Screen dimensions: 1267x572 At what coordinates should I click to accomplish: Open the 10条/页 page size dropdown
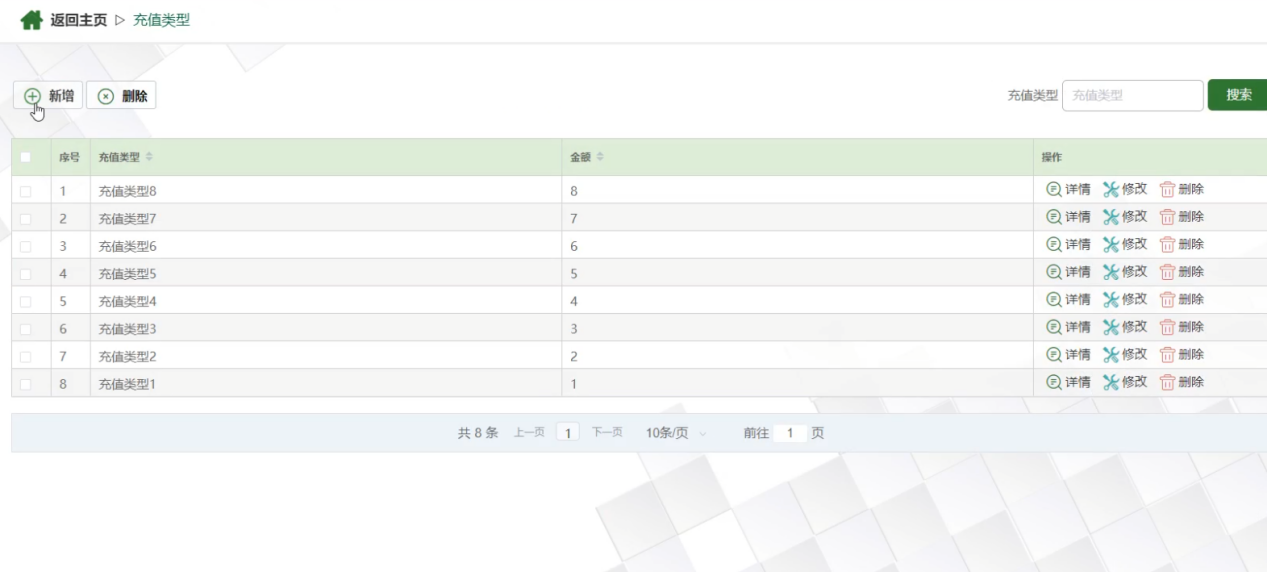point(676,433)
